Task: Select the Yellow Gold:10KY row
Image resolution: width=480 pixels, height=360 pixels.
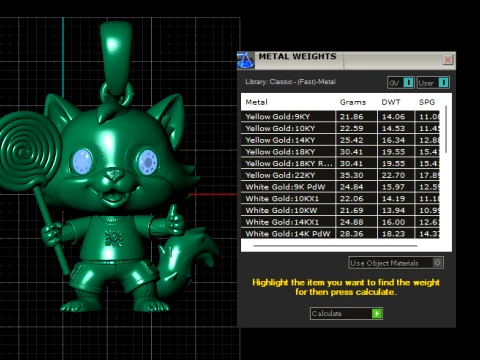Action: click(340, 128)
